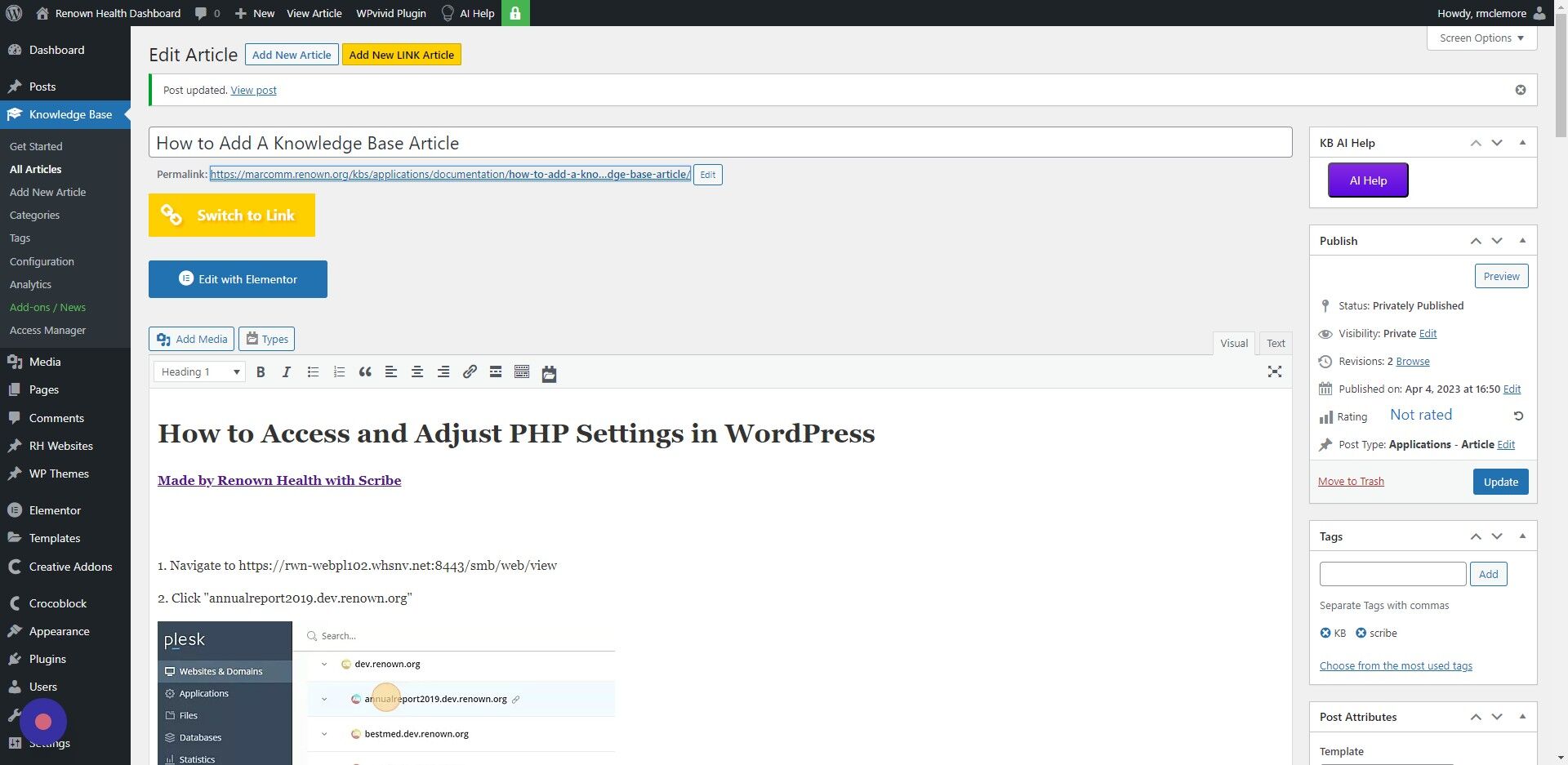The height and width of the screenshot is (765, 1568).
Task: Apply blockquote formatting
Action: point(365,372)
